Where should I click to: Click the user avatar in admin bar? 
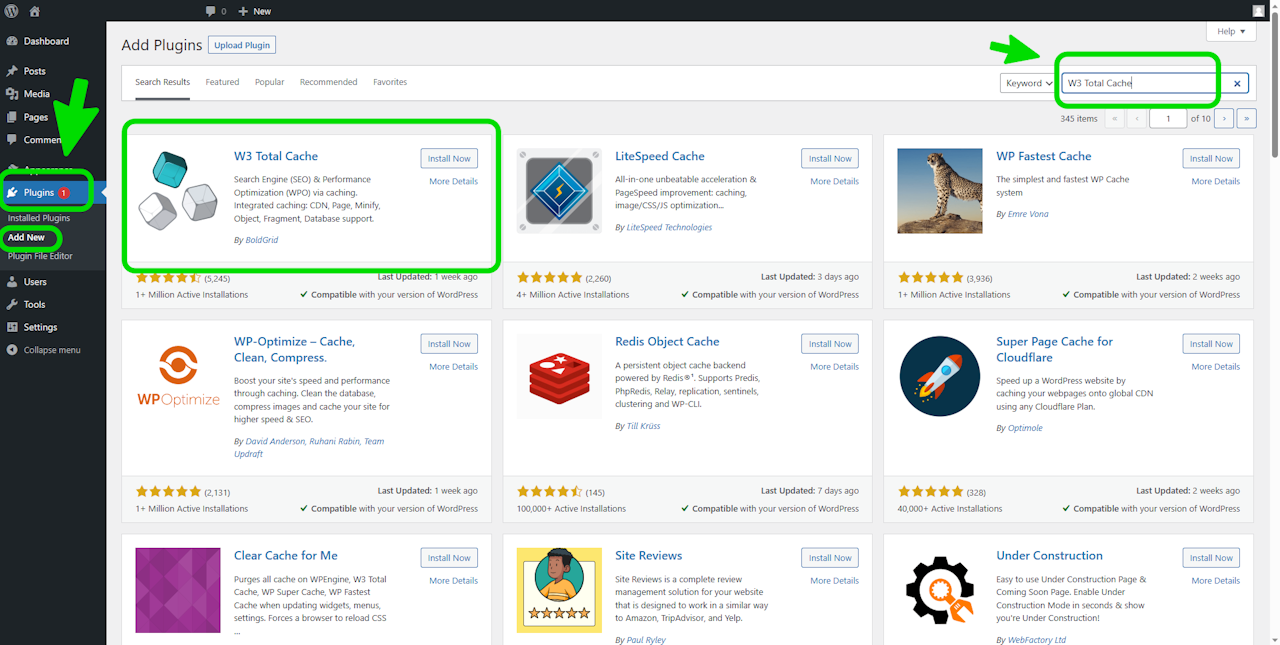click(1258, 11)
